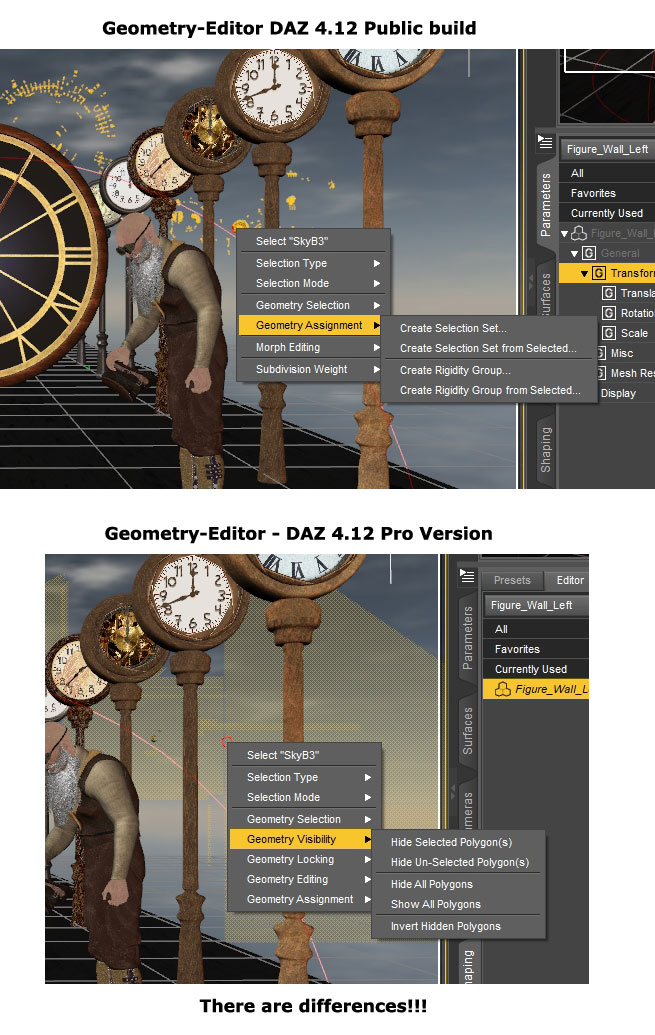
Task: Click the G icon beside Transforms
Action: pos(599,273)
